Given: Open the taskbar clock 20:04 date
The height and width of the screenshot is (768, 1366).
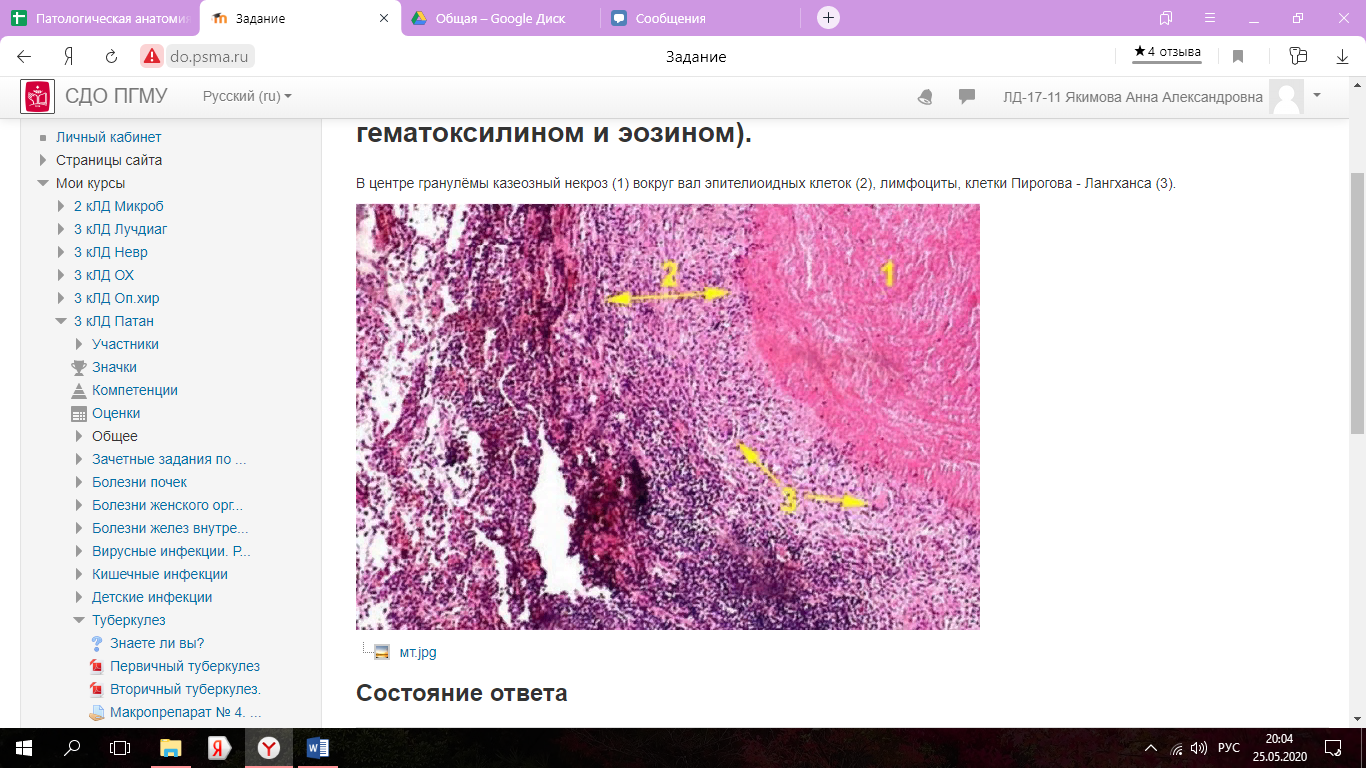Looking at the screenshot, I should [1279, 747].
